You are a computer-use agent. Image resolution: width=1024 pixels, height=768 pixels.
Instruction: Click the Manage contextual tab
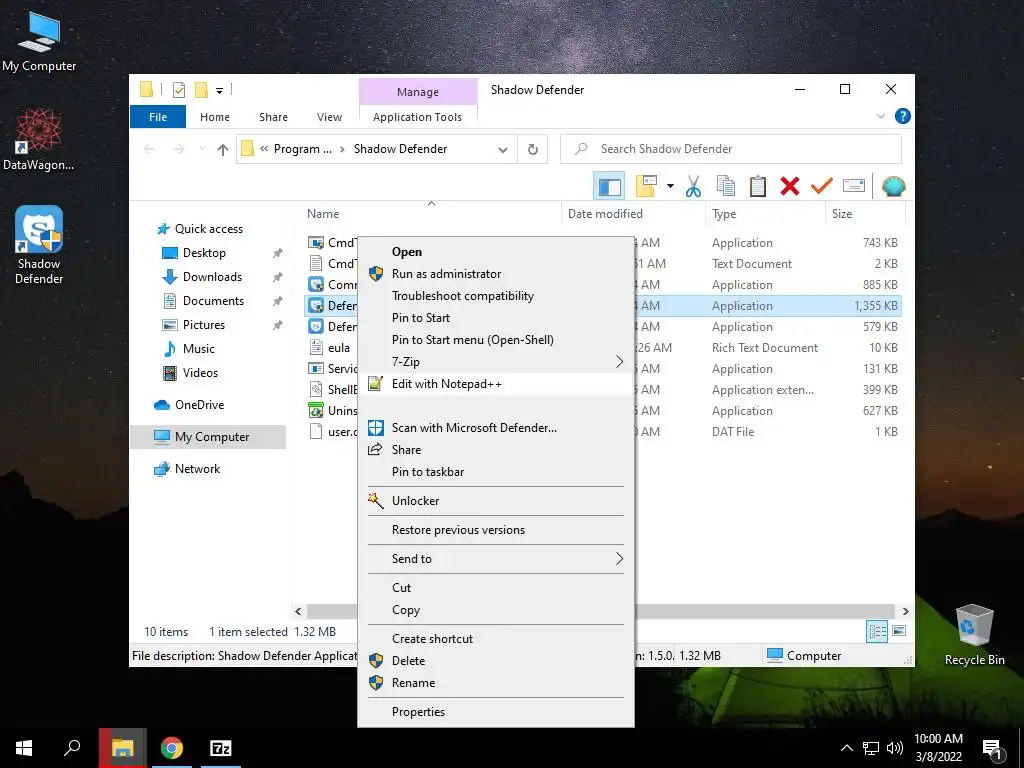[x=418, y=92]
